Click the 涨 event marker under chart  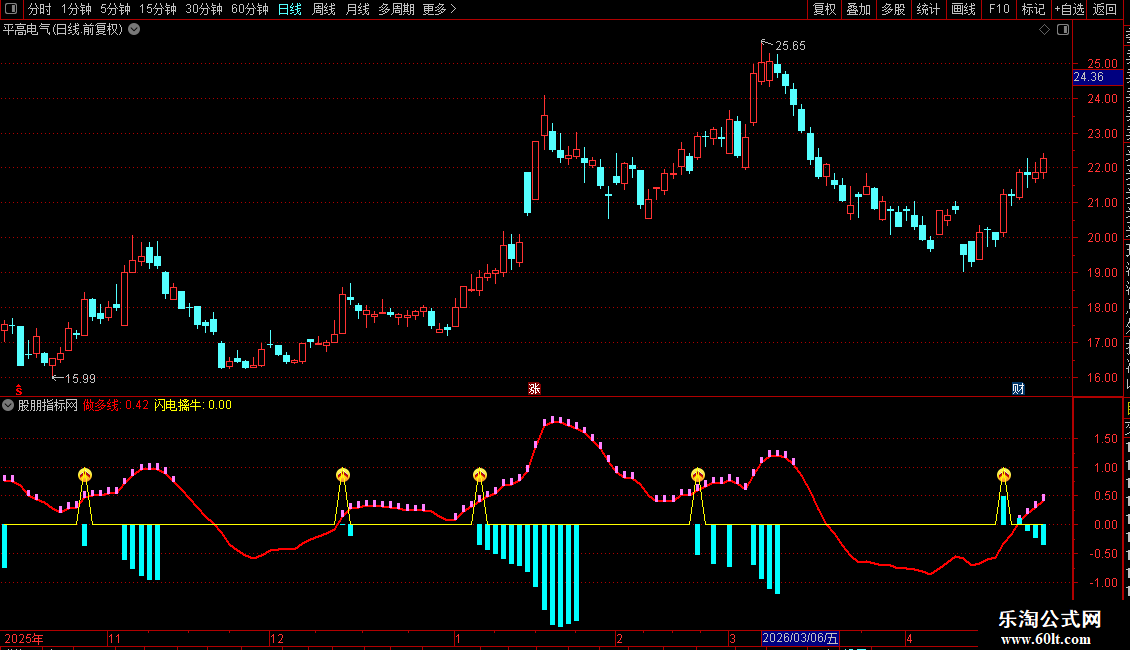pyautogui.click(x=534, y=388)
